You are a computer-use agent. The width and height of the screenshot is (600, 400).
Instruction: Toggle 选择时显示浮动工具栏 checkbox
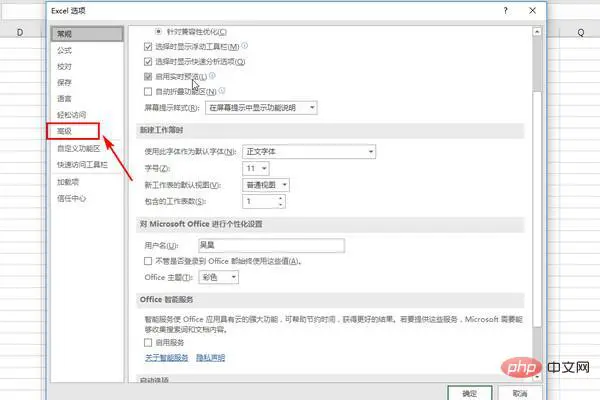[148, 47]
